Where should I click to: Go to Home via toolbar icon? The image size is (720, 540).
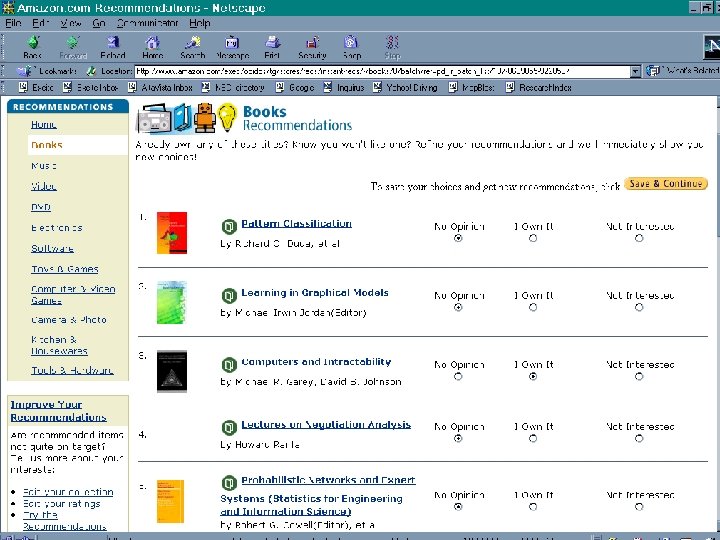tap(152, 48)
